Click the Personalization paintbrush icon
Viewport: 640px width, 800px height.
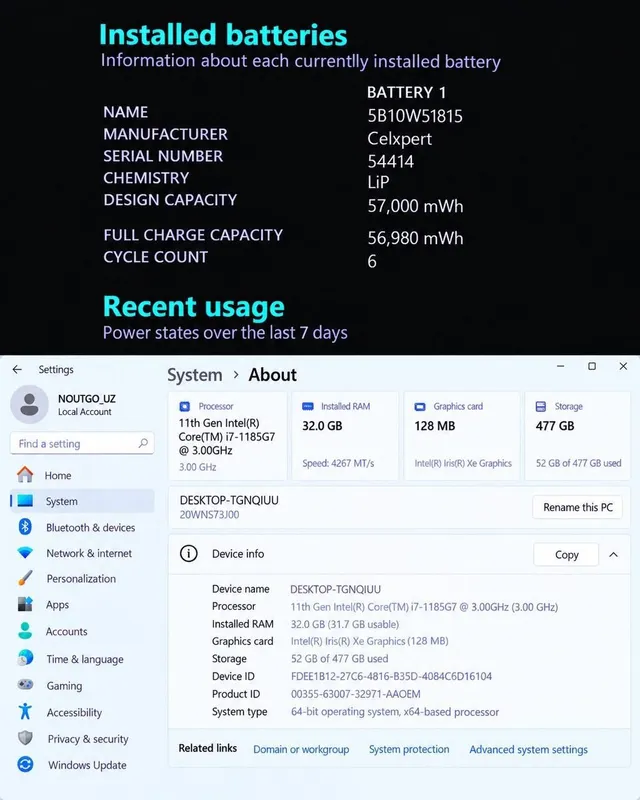25,579
